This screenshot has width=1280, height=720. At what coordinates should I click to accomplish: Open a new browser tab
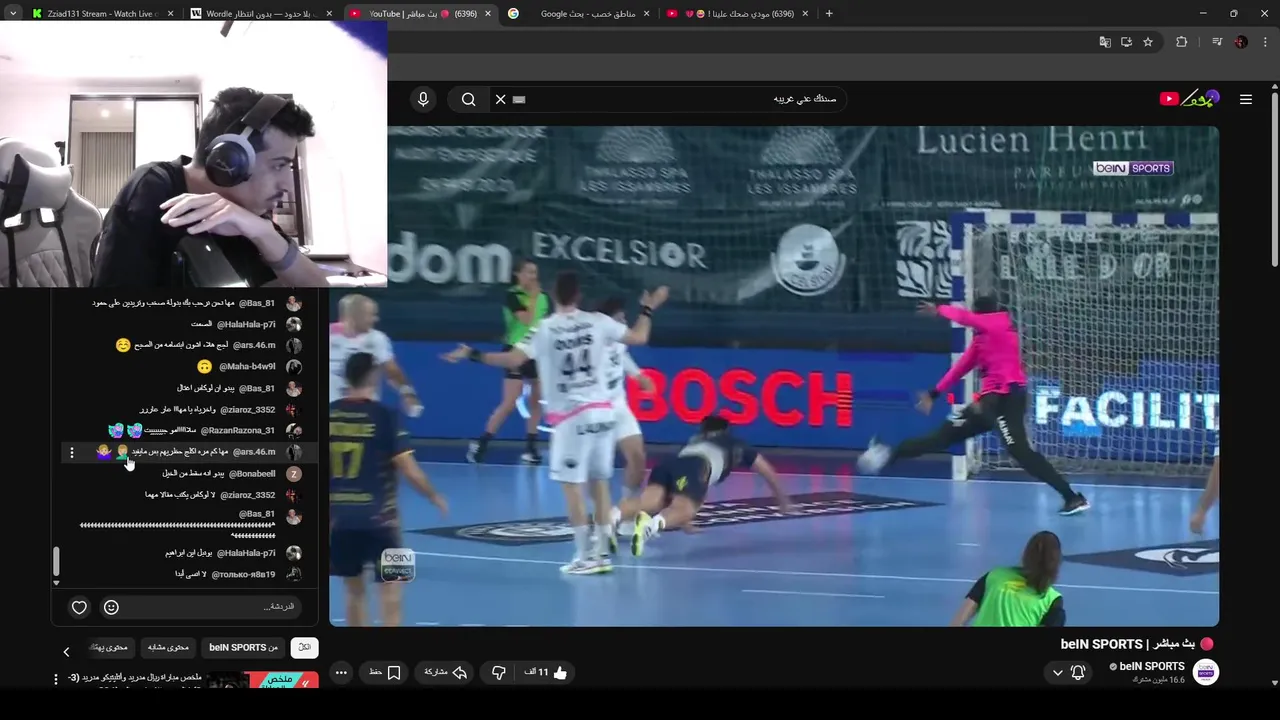pos(828,14)
